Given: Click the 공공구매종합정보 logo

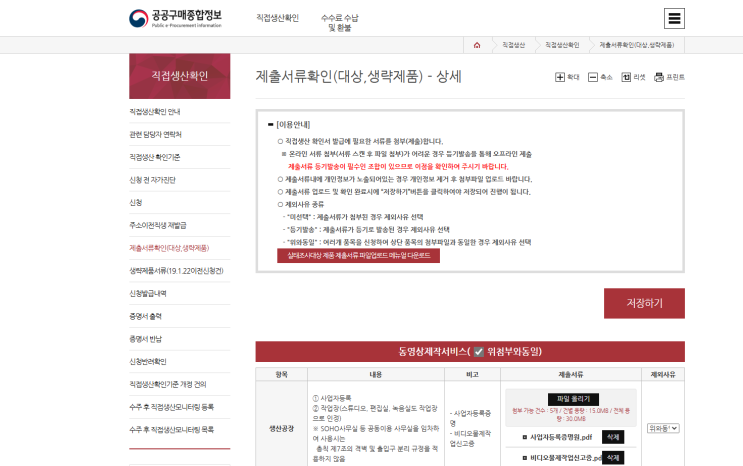Looking at the screenshot, I should point(175,18).
